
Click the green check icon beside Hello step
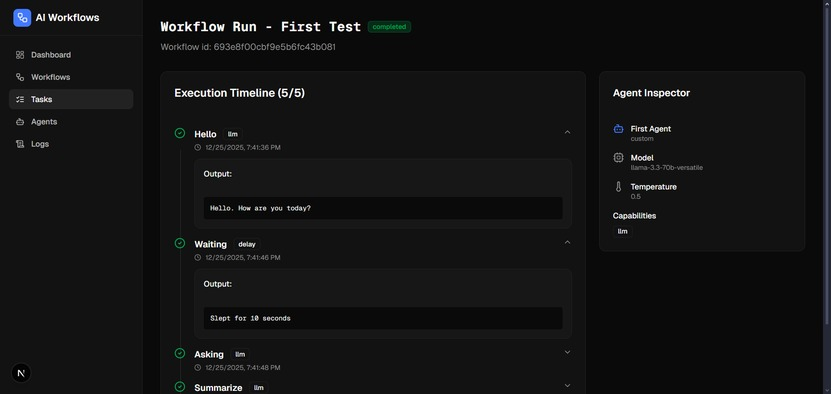(x=180, y=133)
